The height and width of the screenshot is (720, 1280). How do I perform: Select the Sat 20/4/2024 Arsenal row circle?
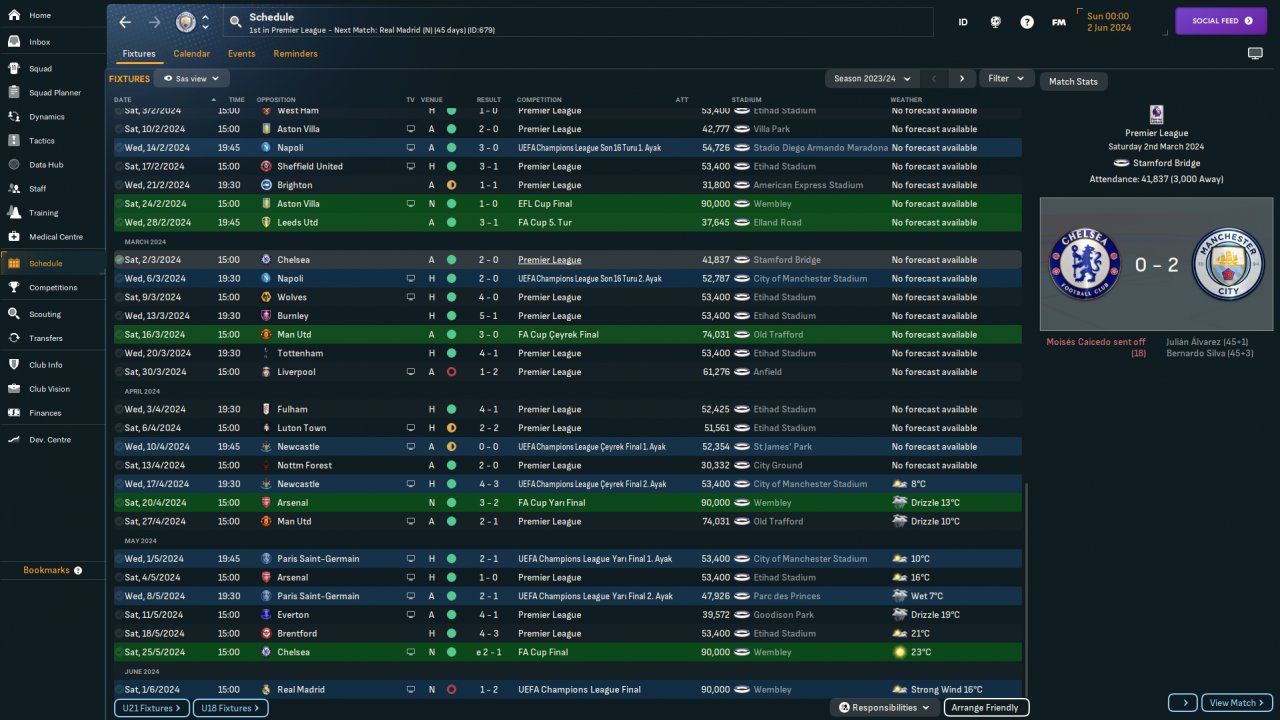pos(119,503)
